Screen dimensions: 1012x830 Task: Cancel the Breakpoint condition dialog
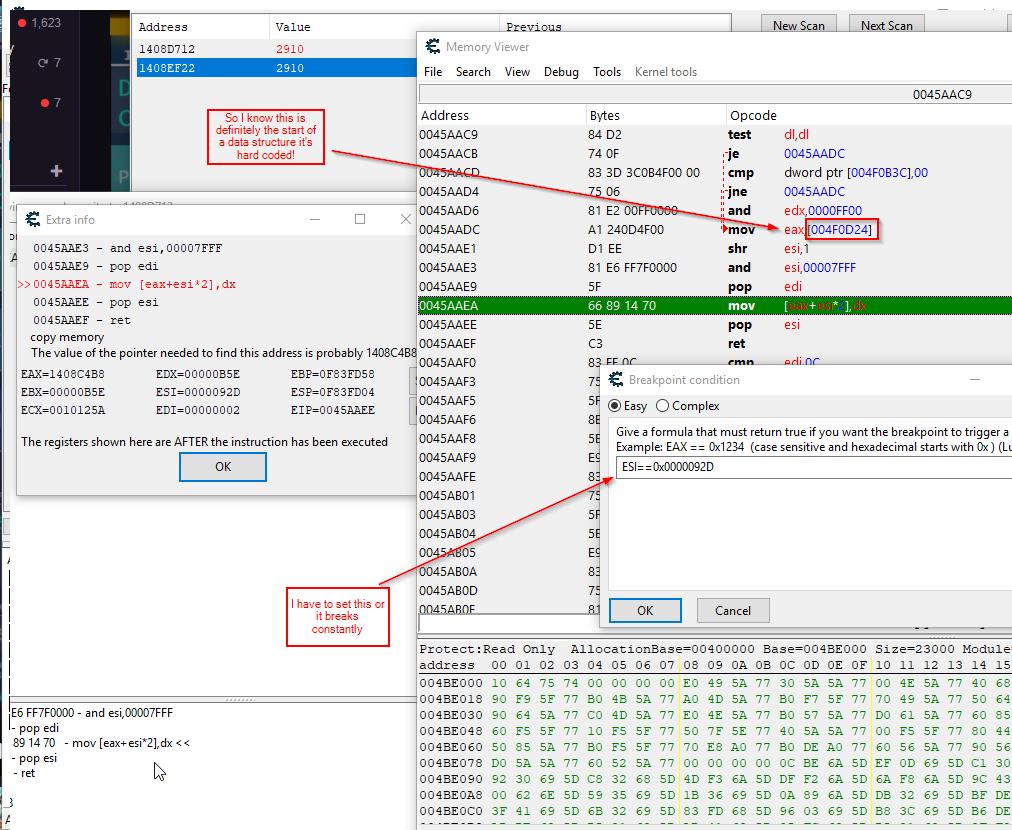pos(733,610)
